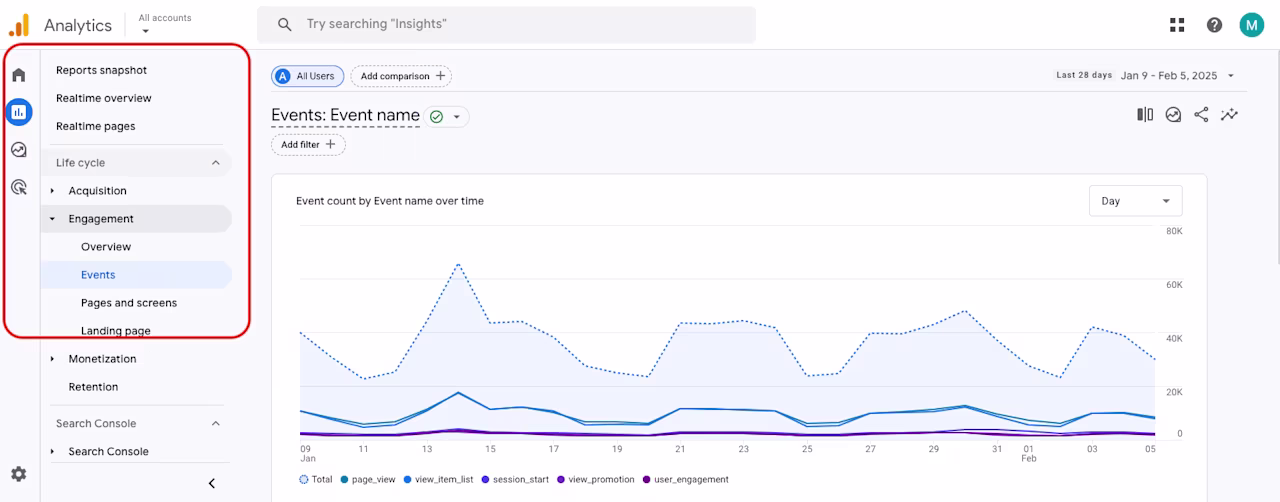Open the Advertising icon in left rail

click(x=18, y=187)
